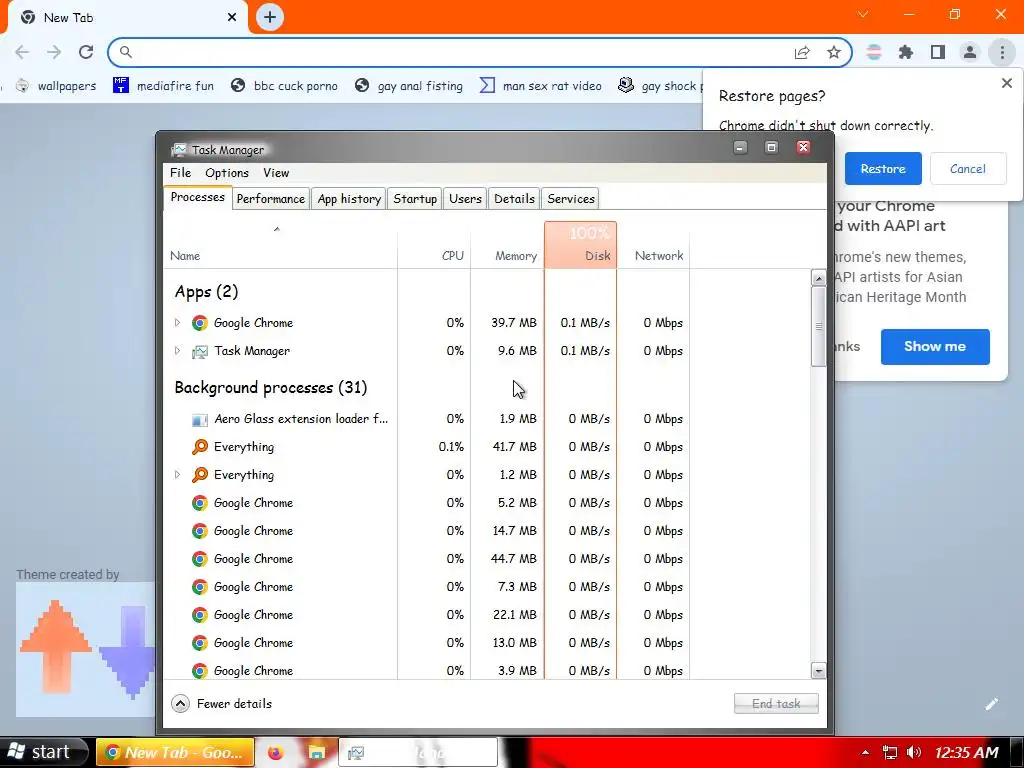Select the Chrome process using 22.1 MB

[426, 615]
